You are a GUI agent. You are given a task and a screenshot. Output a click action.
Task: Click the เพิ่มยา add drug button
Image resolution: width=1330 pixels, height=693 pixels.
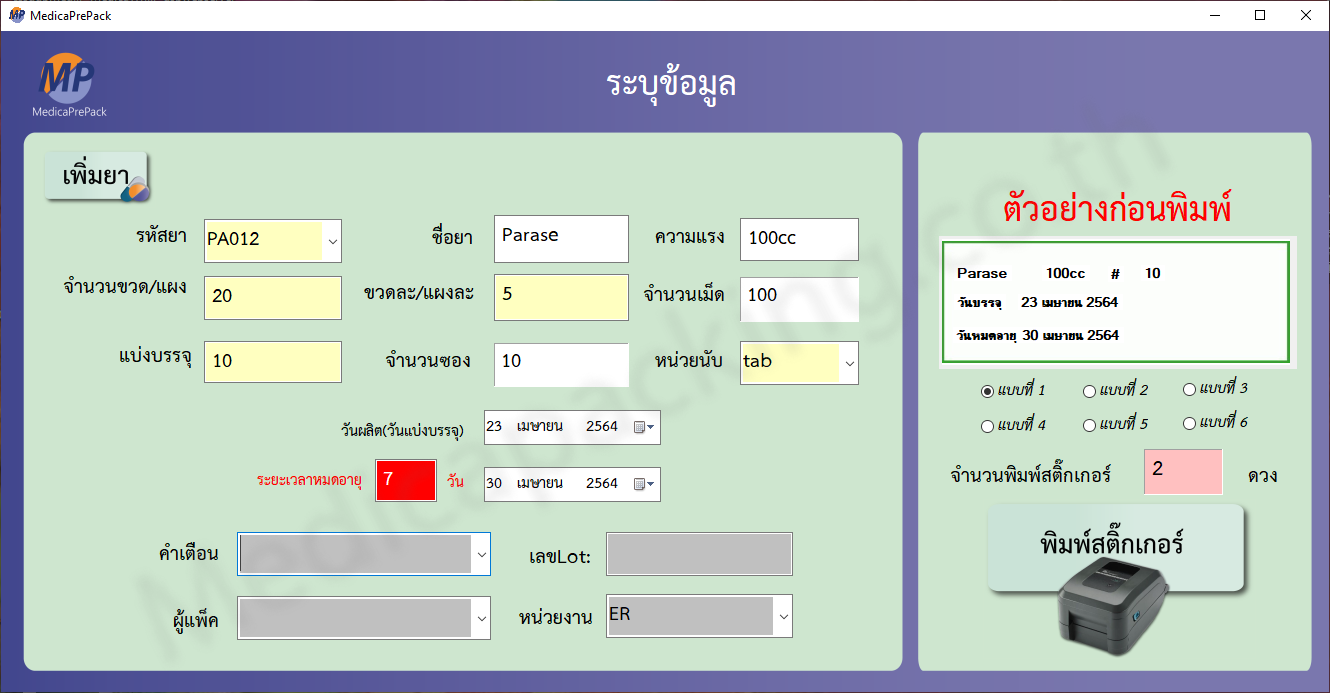[96, 177]
